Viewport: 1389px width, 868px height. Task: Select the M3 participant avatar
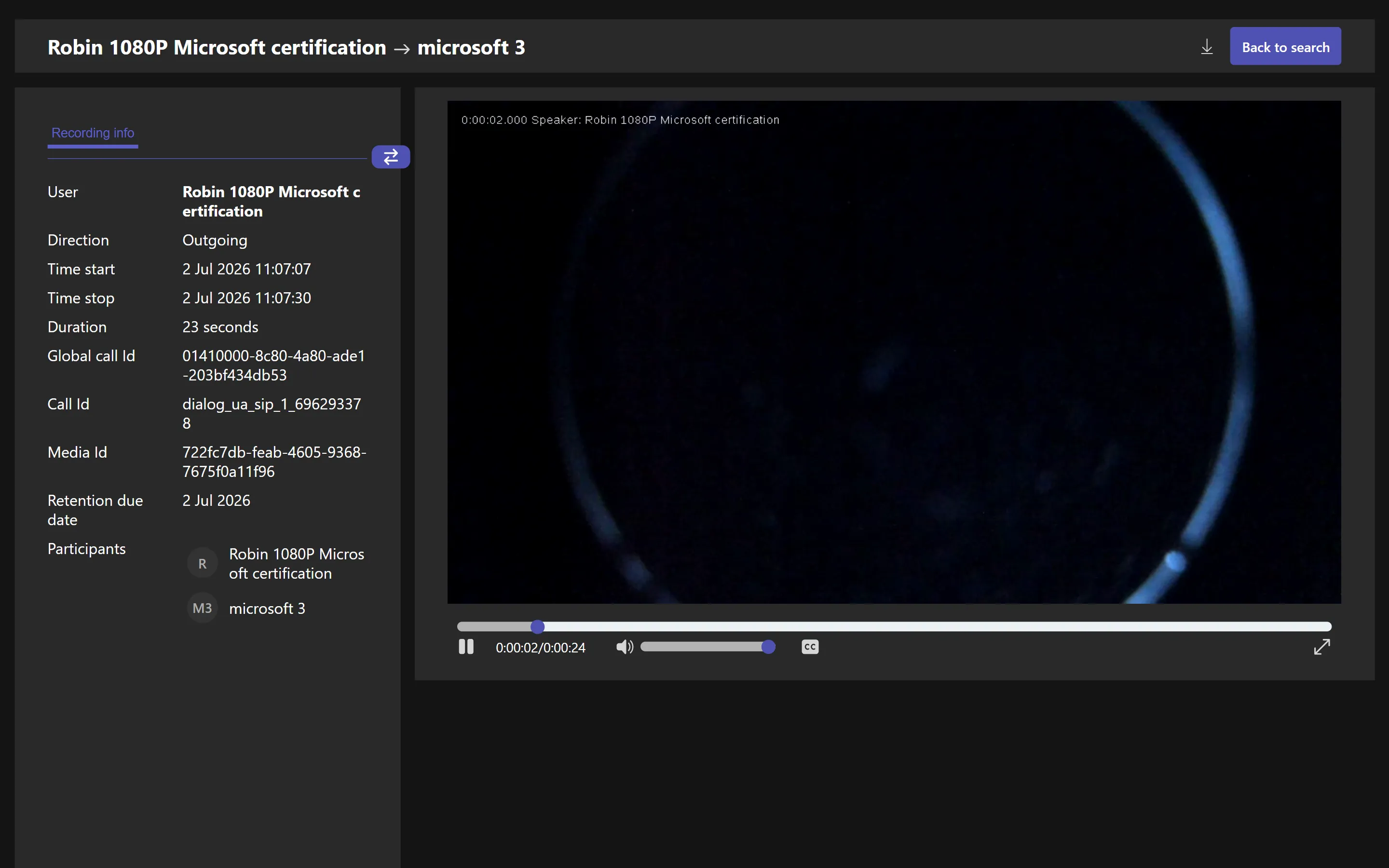pyautogui.click(x=203, y=608)
